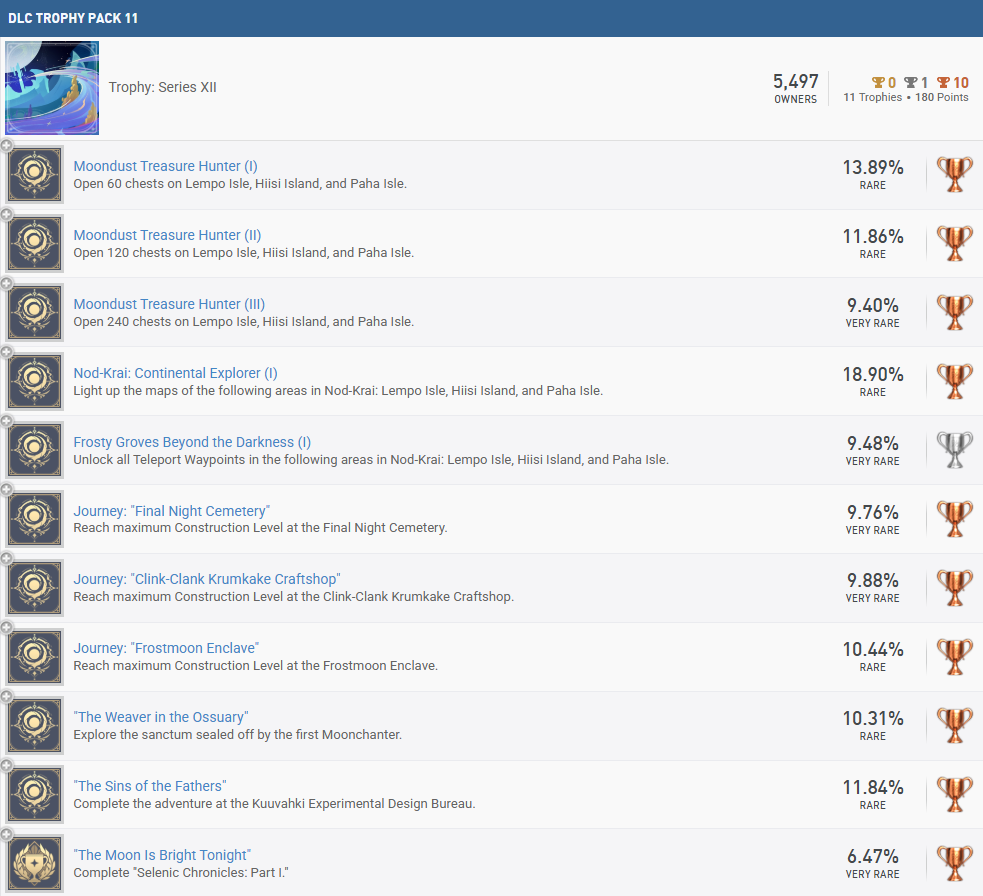
Task: Expand plus icon on "The Sins of the Fathers"
Action: coord(6,766)
